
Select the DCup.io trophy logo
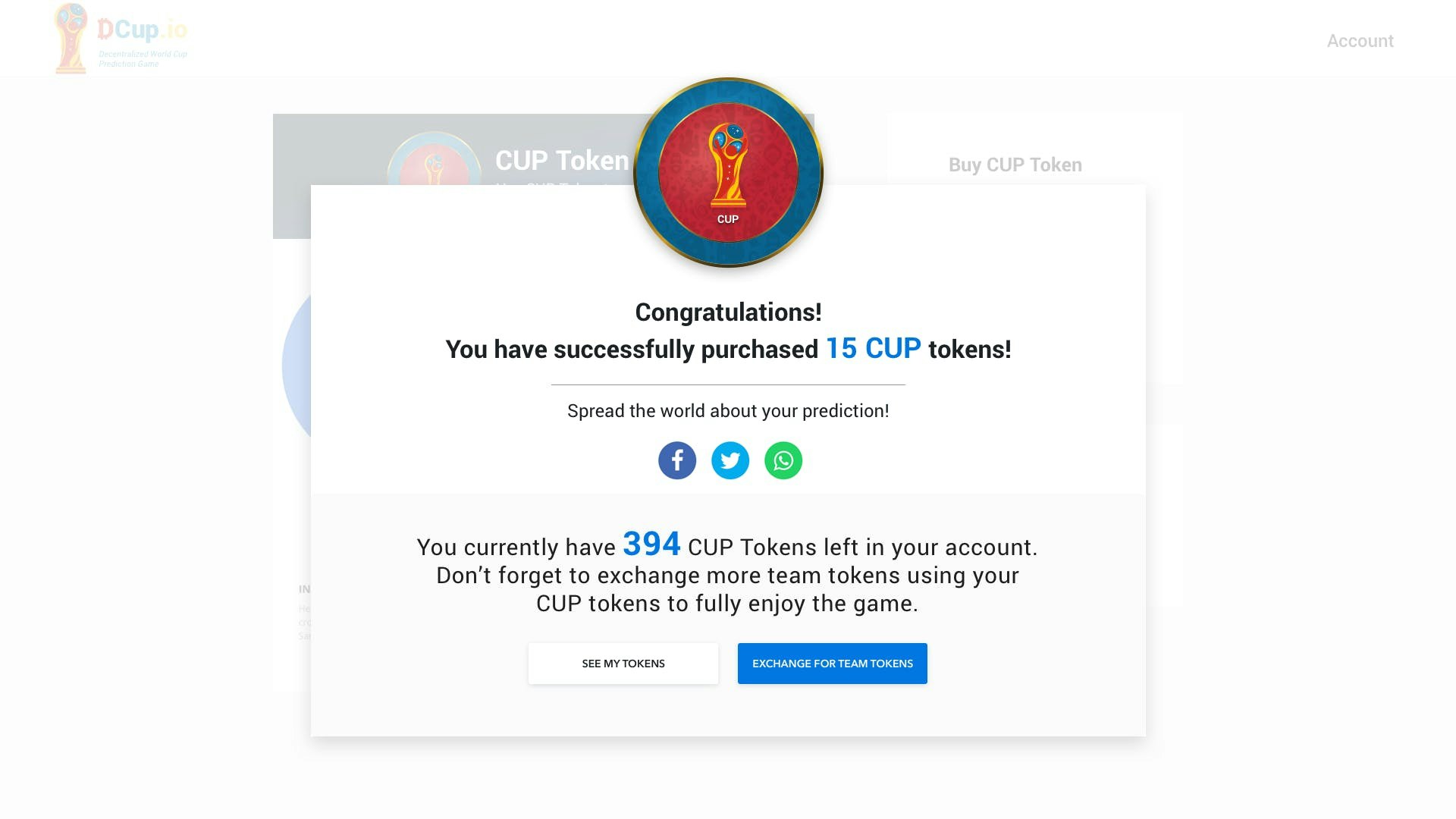click(71, 36)
